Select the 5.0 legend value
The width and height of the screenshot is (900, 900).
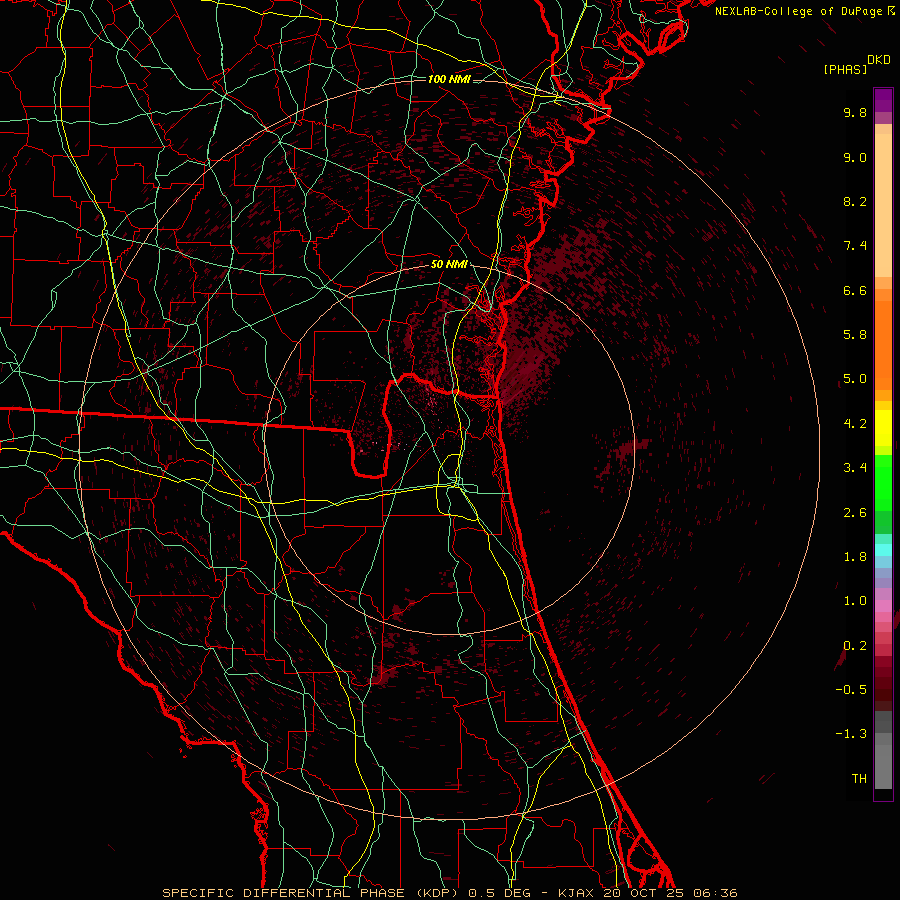(x=855, y=379)
